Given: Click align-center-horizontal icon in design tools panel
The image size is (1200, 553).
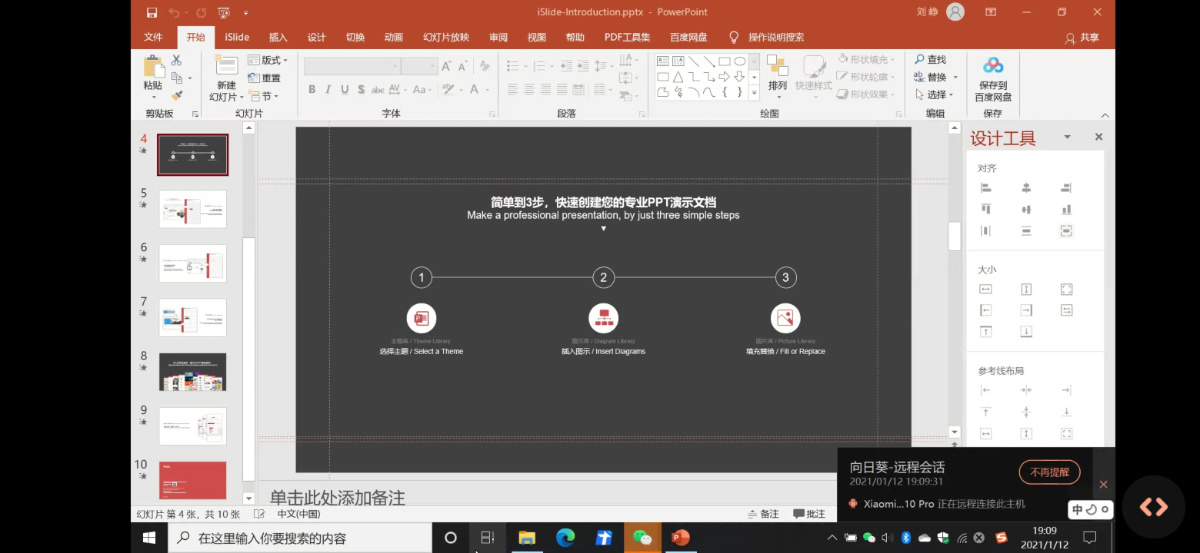Looking at the screenshot, I should [x=1026, y=187].
